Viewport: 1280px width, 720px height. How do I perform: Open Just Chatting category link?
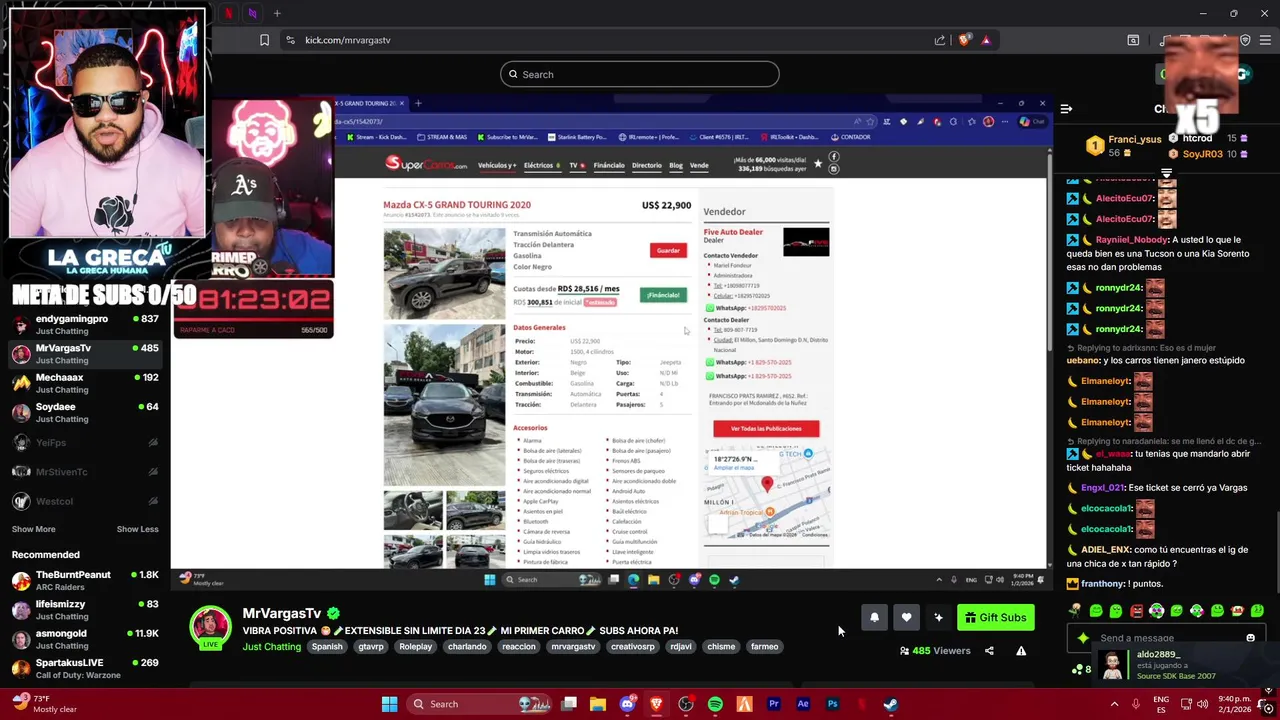[271, 647]
